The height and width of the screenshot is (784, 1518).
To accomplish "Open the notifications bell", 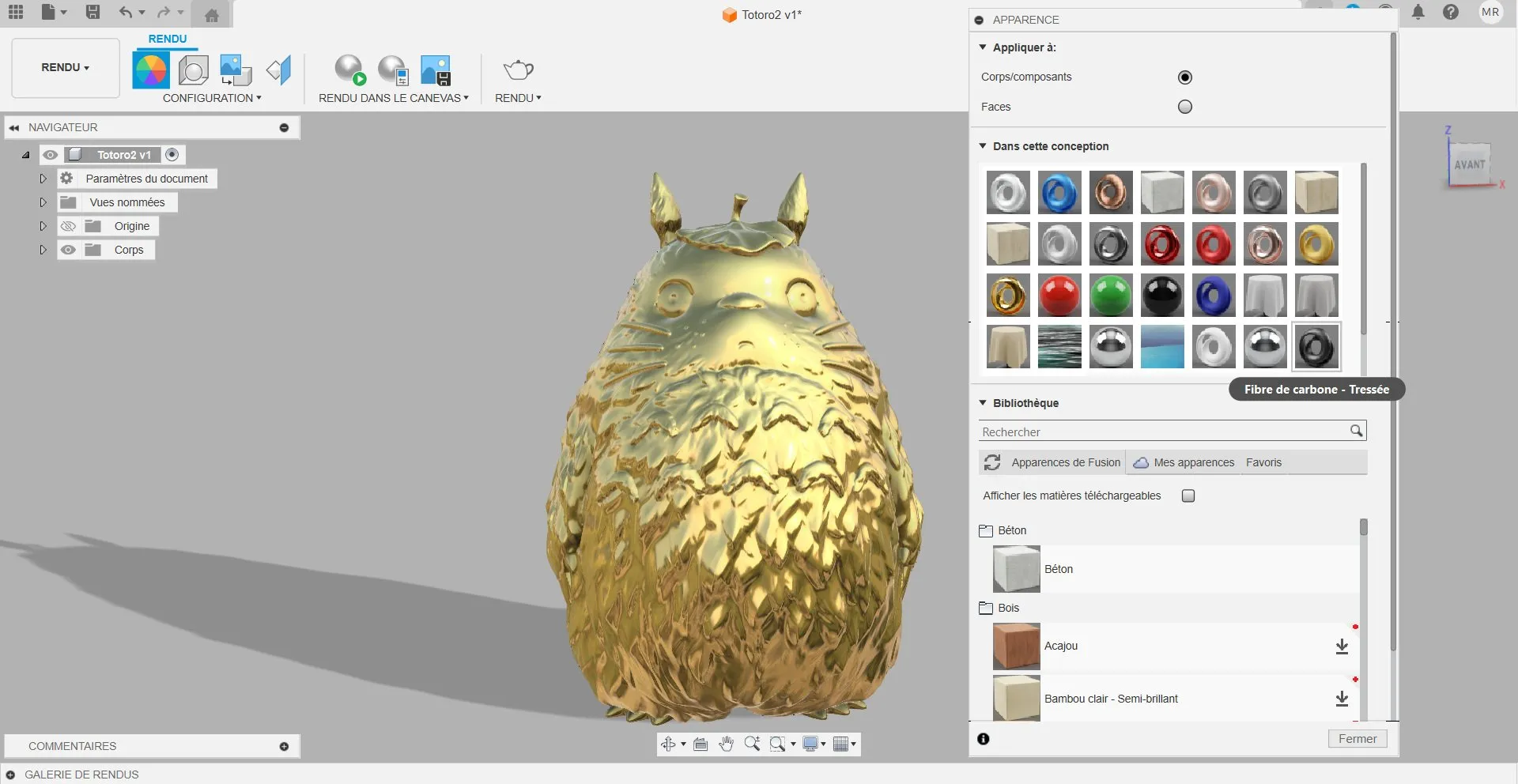I will pos(1418,12).
